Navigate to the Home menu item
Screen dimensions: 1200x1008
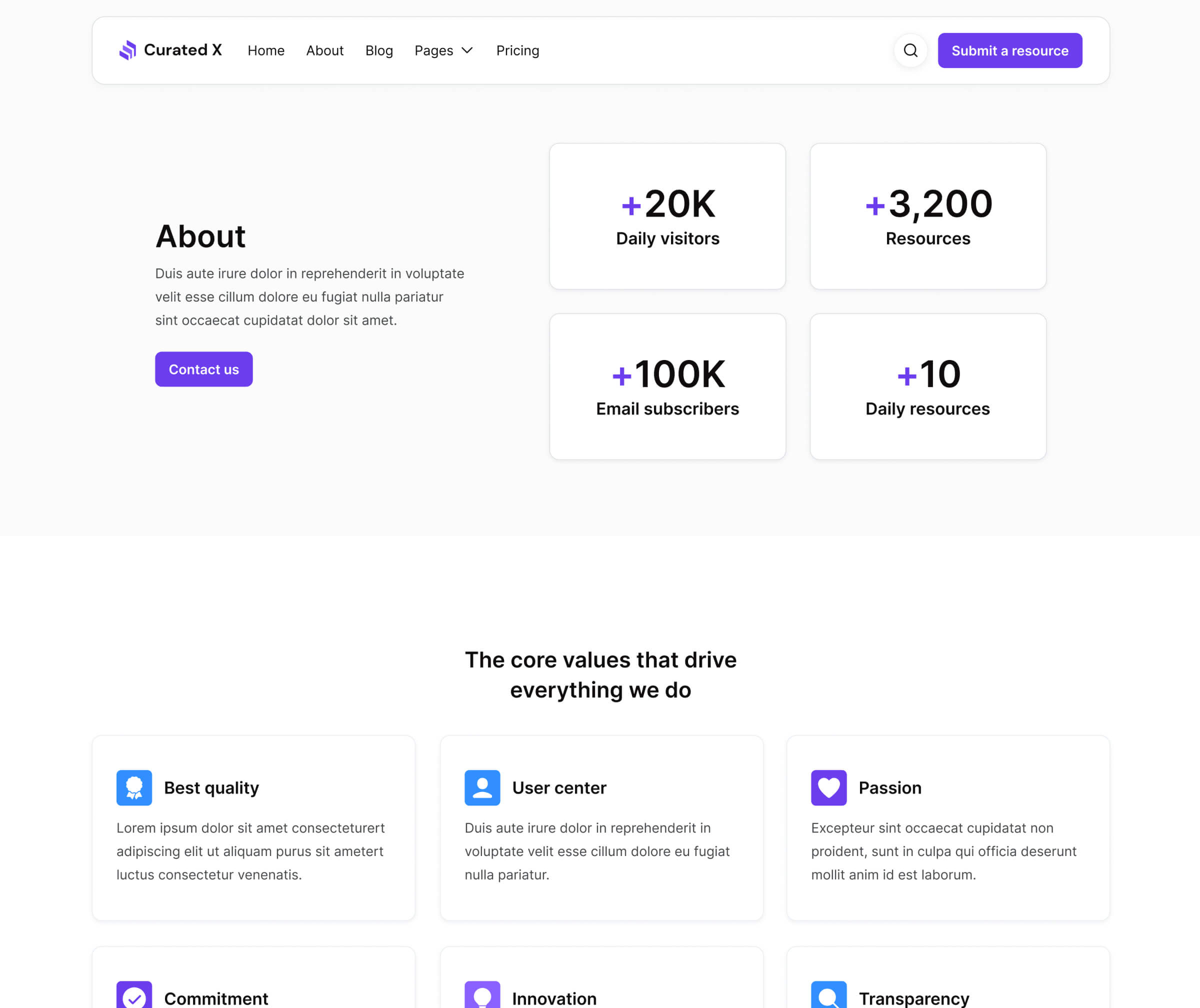(x=265, y=50)
